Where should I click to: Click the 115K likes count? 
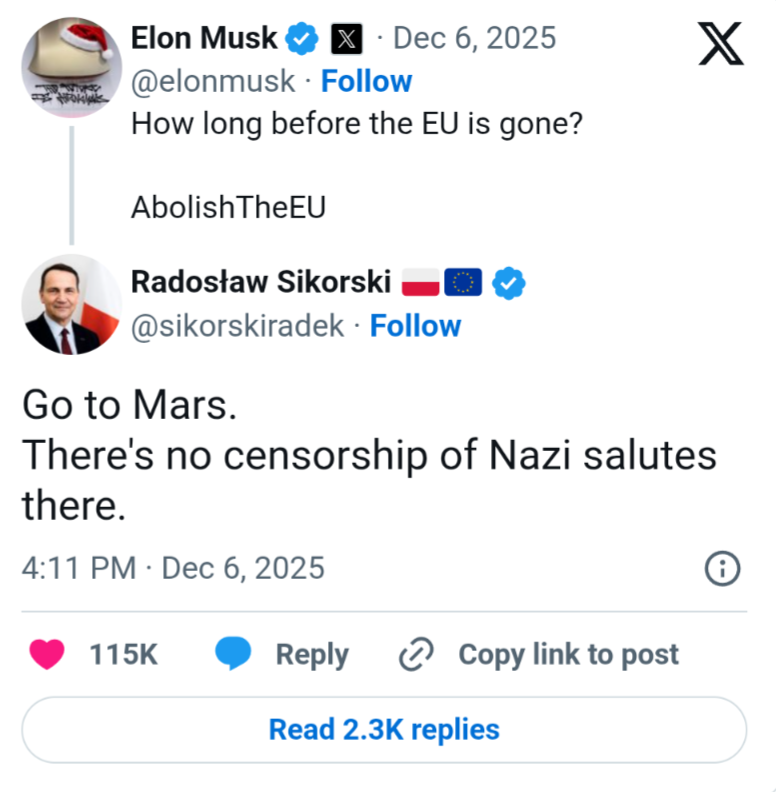click(124, 654)
